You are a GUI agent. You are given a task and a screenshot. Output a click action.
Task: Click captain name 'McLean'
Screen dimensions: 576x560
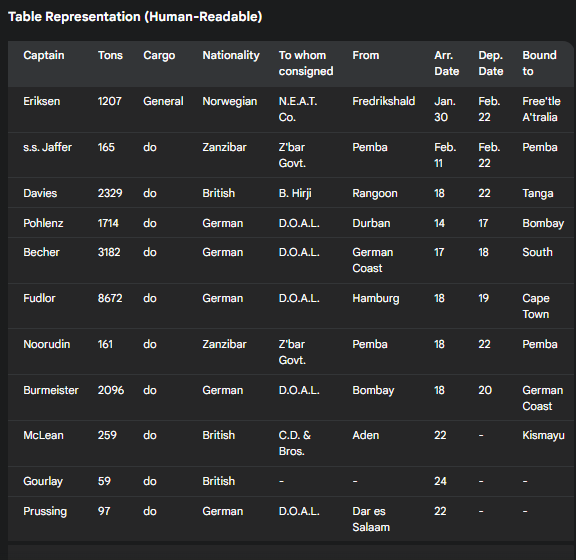[43, 435]
